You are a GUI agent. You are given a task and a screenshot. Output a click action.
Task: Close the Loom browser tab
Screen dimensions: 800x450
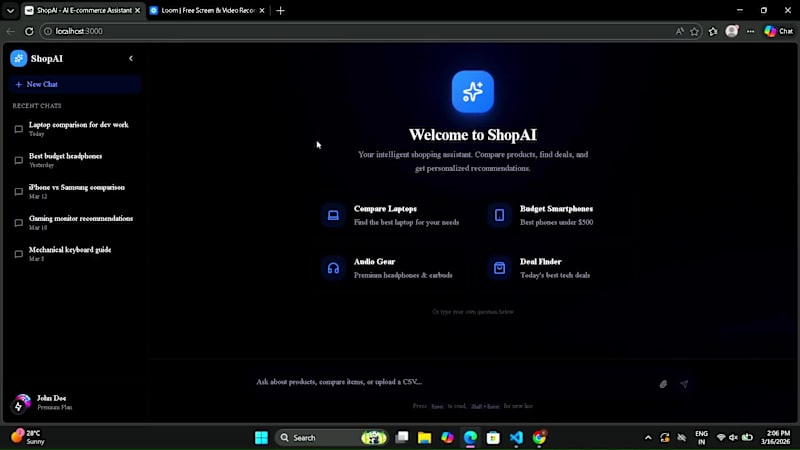pyautogui.click(x=262, y=10)
